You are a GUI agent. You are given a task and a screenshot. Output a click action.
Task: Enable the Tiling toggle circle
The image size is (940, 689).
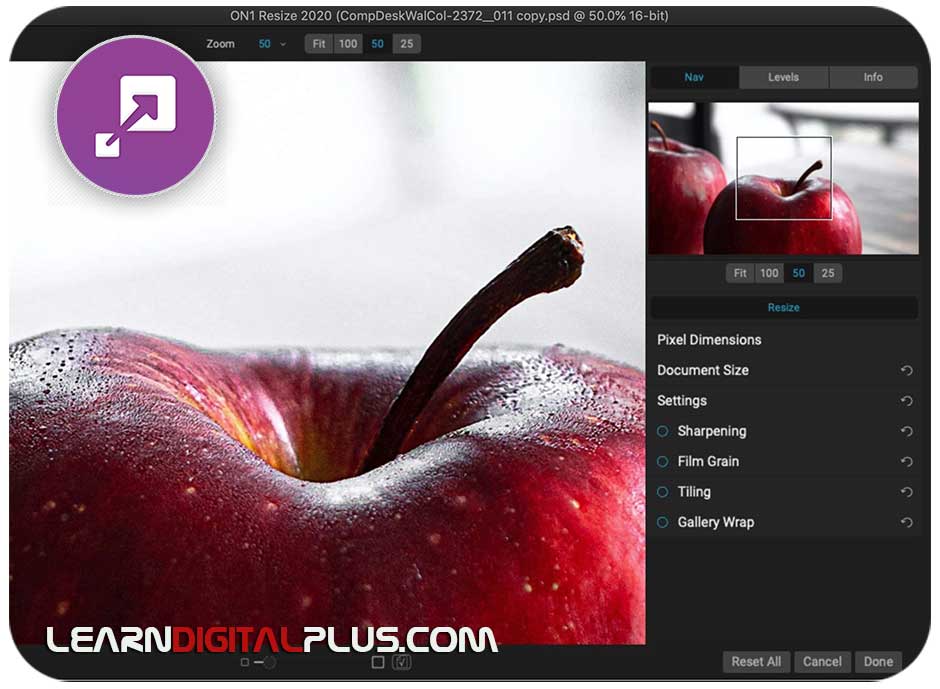click(662, 492)
